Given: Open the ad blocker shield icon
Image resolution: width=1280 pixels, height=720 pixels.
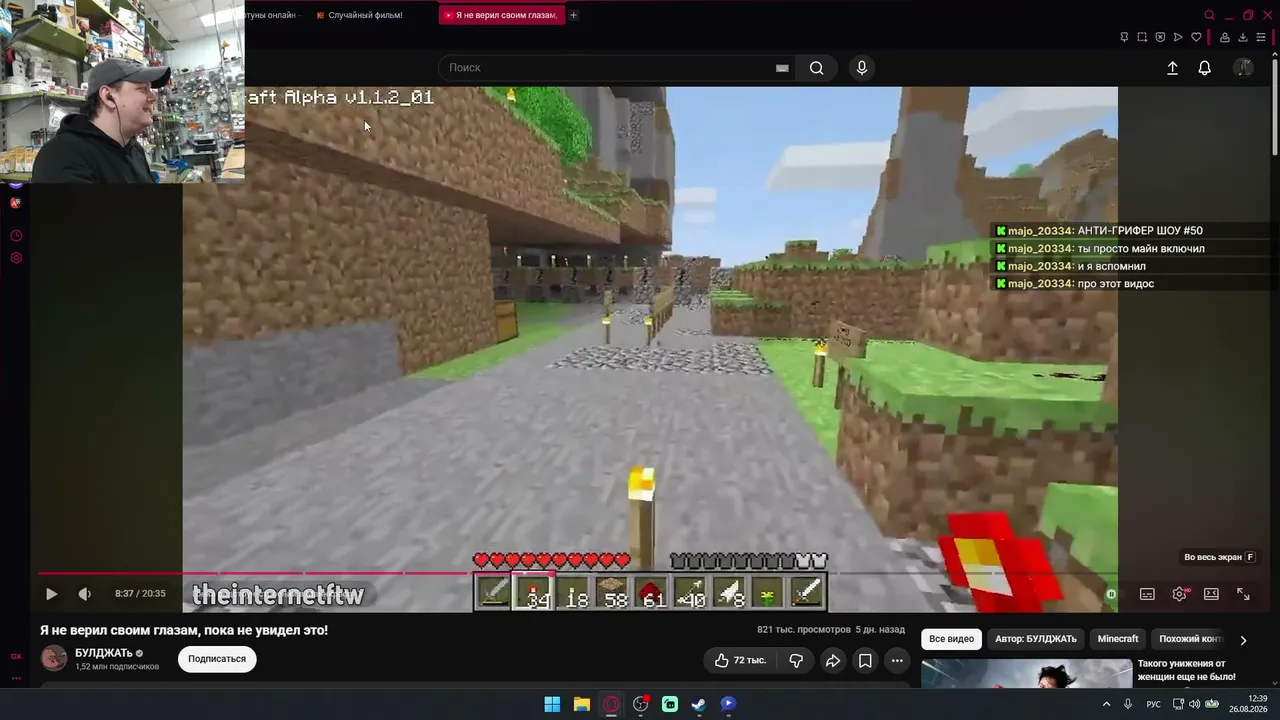Looking at the screenshot, I should coord(1160,37).
